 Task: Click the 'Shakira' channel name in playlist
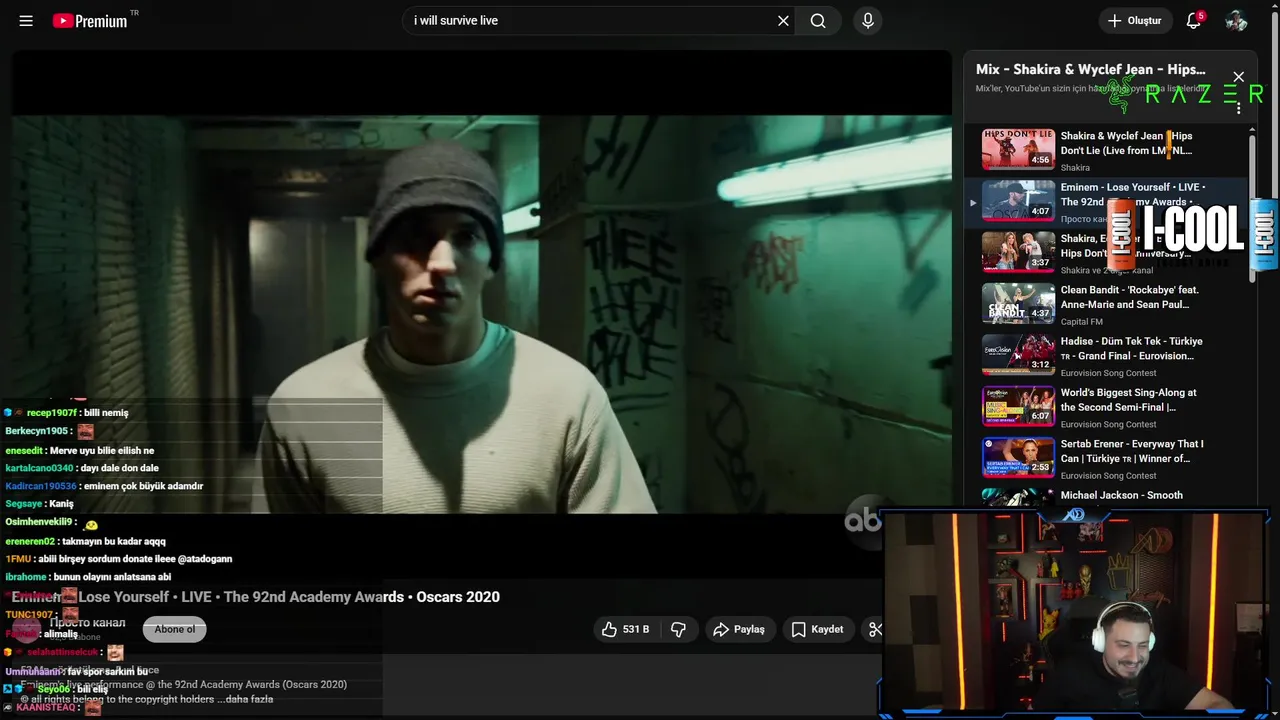(x=1075, y=168)
